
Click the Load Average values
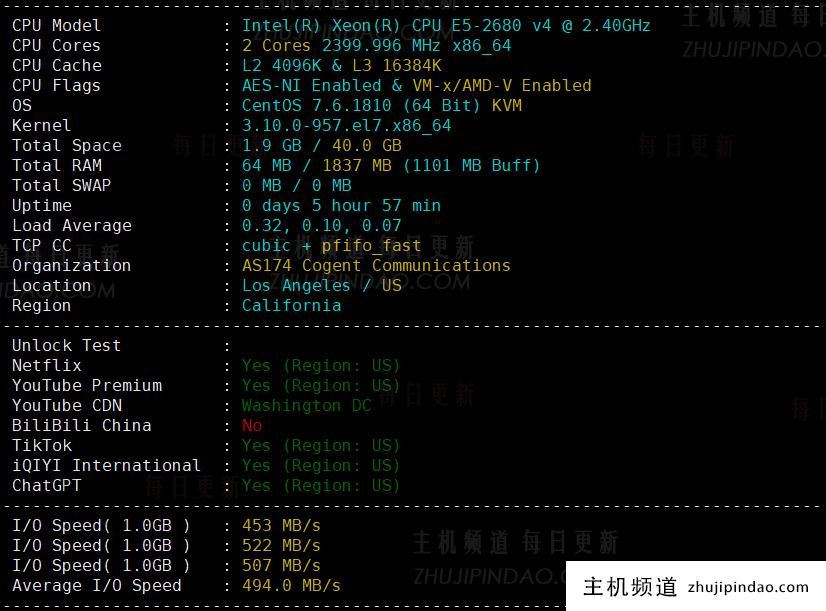point(321,225)
